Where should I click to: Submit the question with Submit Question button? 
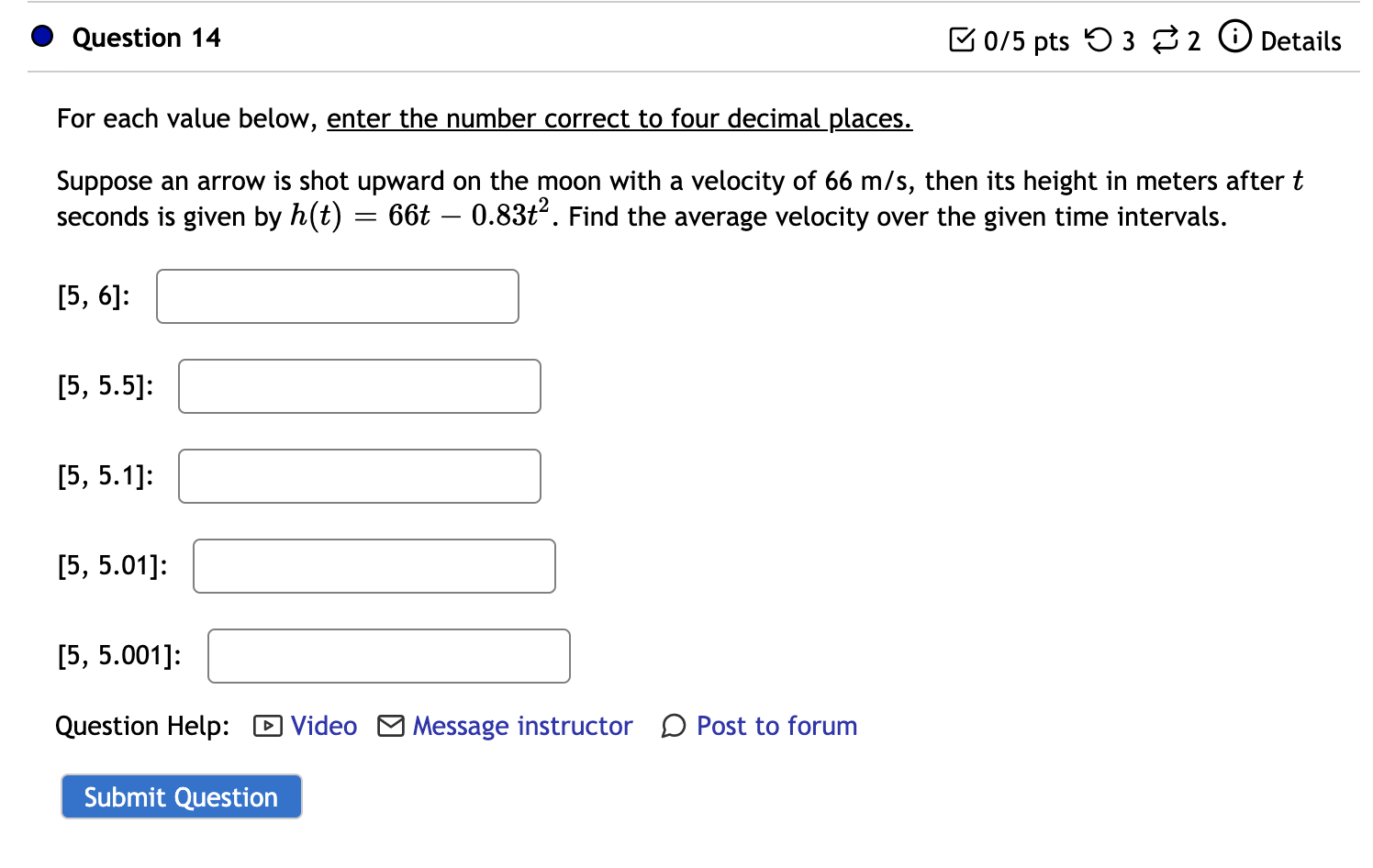point(182,796)
